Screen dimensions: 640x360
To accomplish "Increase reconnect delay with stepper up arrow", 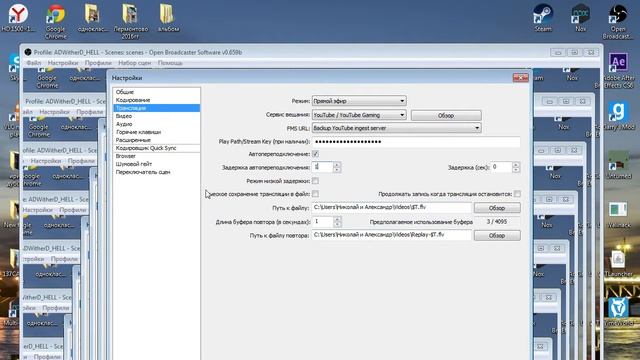I will tap(337, 164).
